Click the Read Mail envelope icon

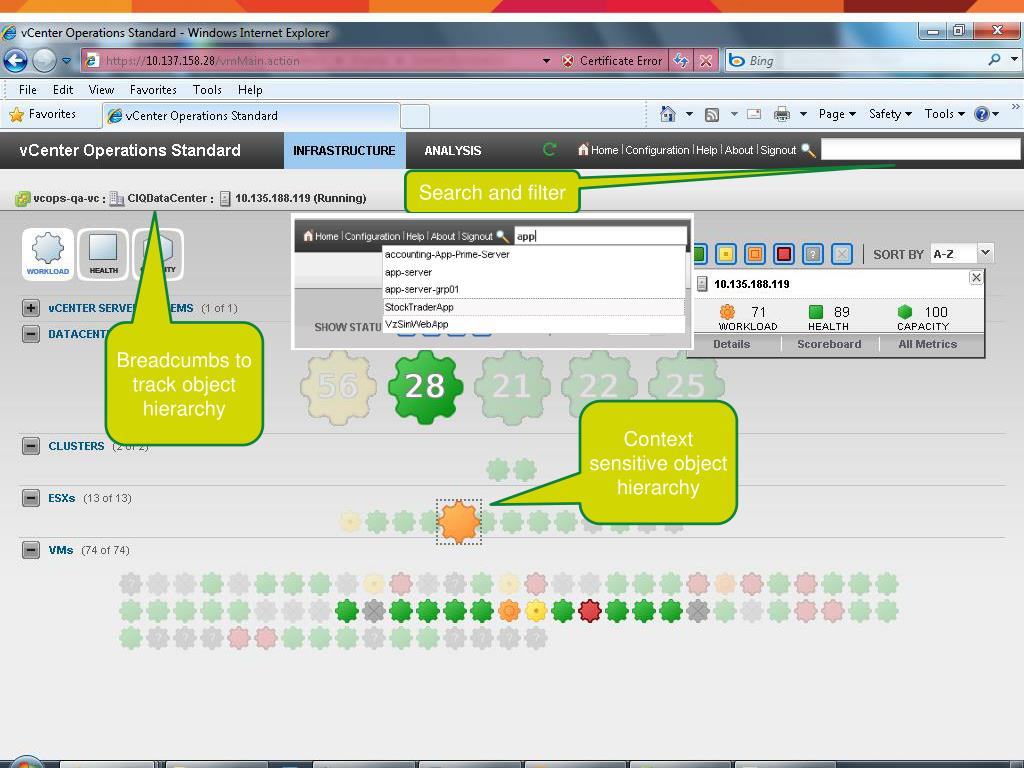click(x=754, y=114)
